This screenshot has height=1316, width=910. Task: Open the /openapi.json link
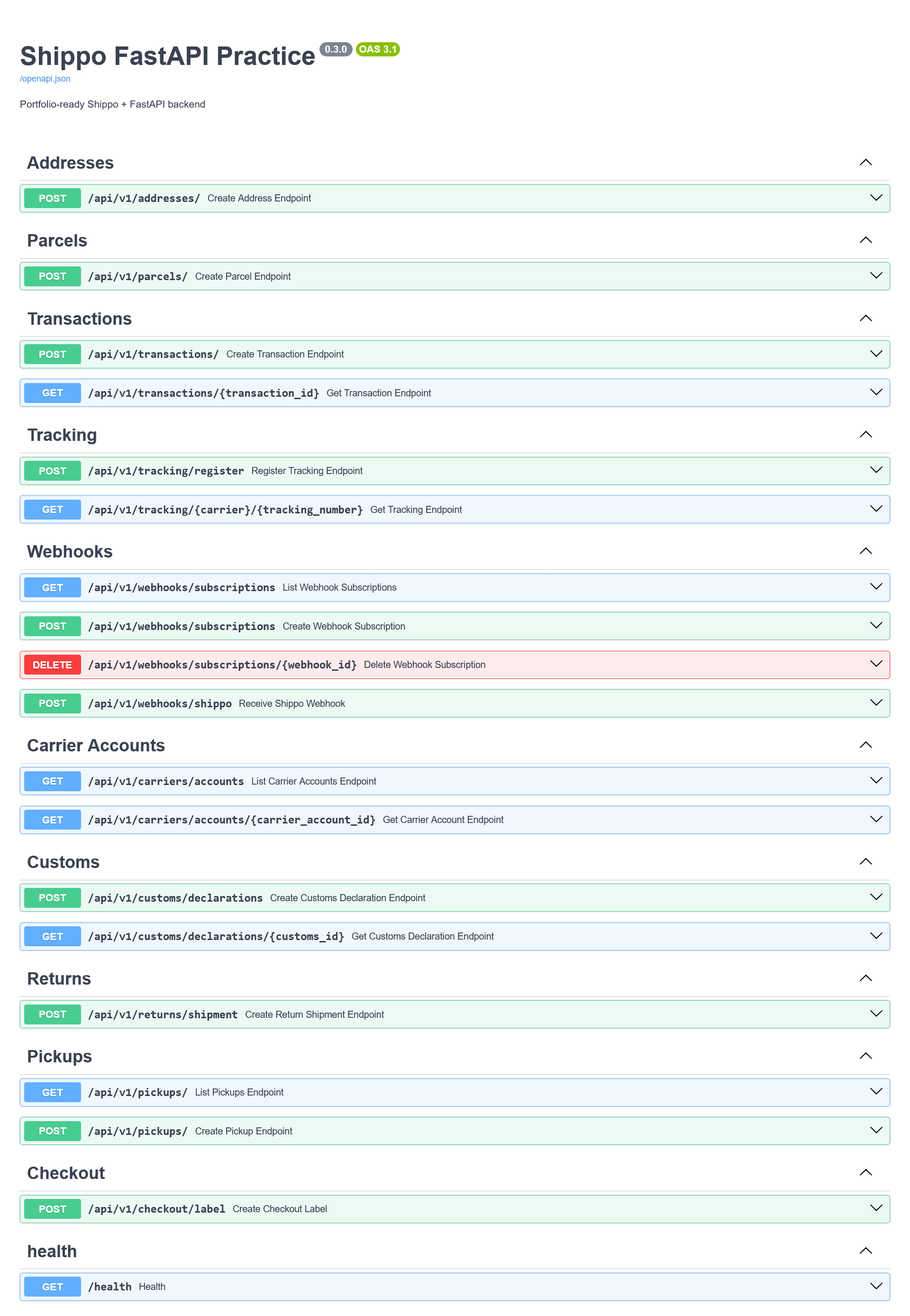click(x=45, y=79)
